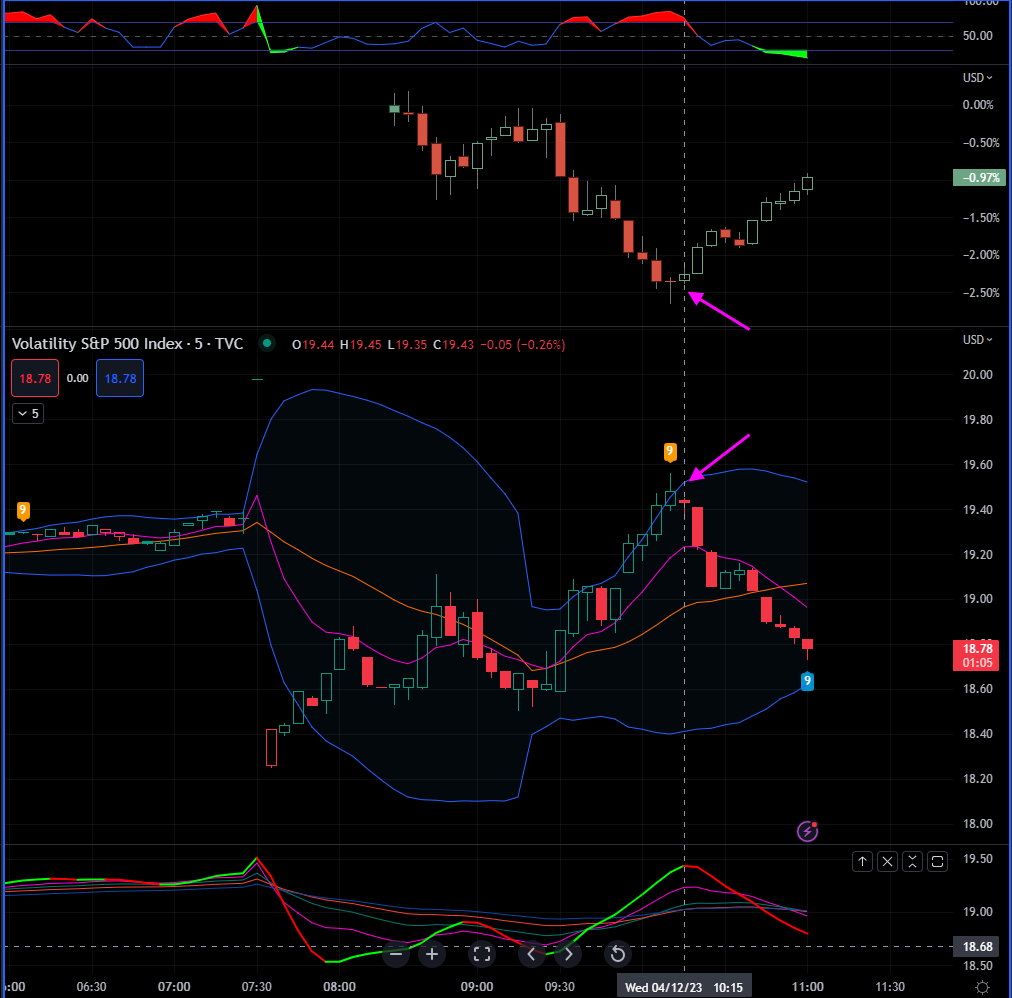Maximize the bottom indicator pane
1012x998 pixels.
[x=937, y=861]
